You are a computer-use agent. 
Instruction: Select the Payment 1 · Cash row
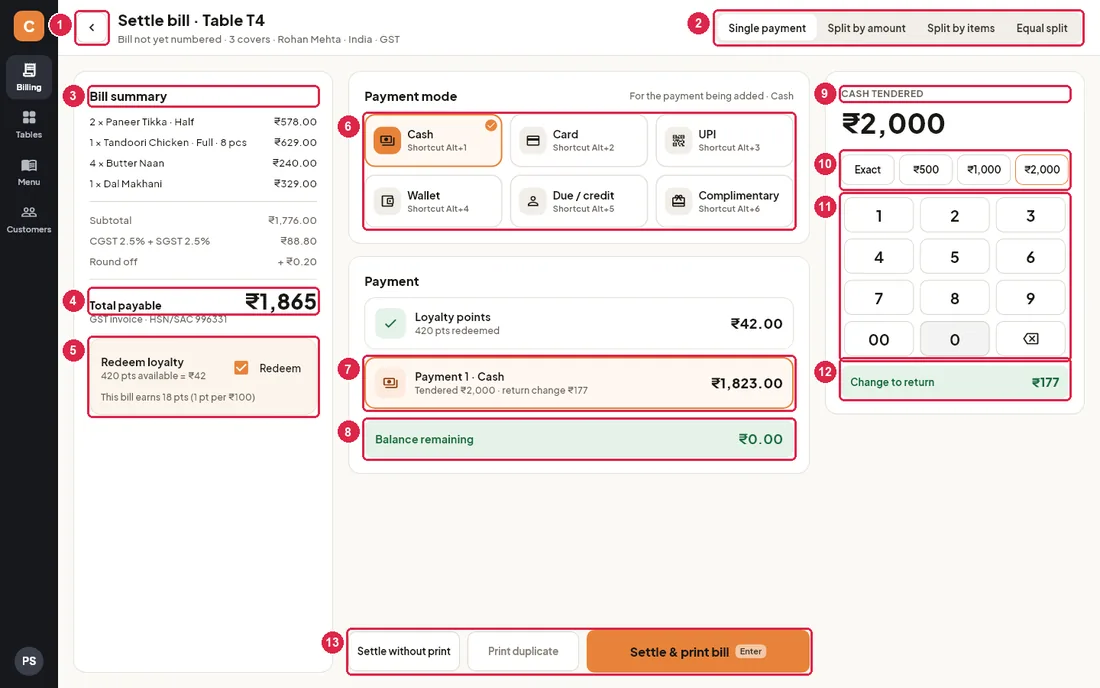tap(579, 384)
